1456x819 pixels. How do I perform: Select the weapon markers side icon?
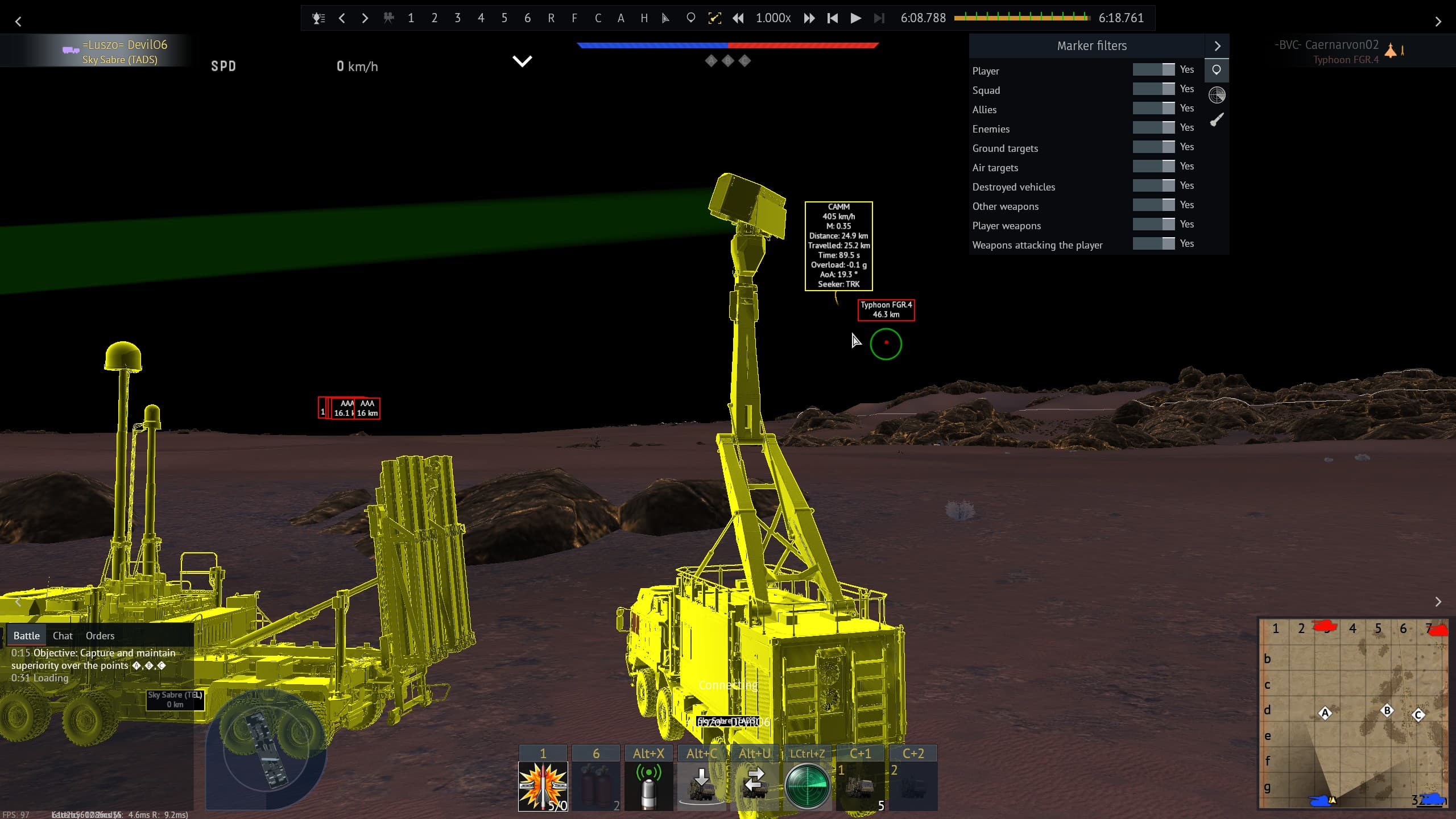point(1217,119)
